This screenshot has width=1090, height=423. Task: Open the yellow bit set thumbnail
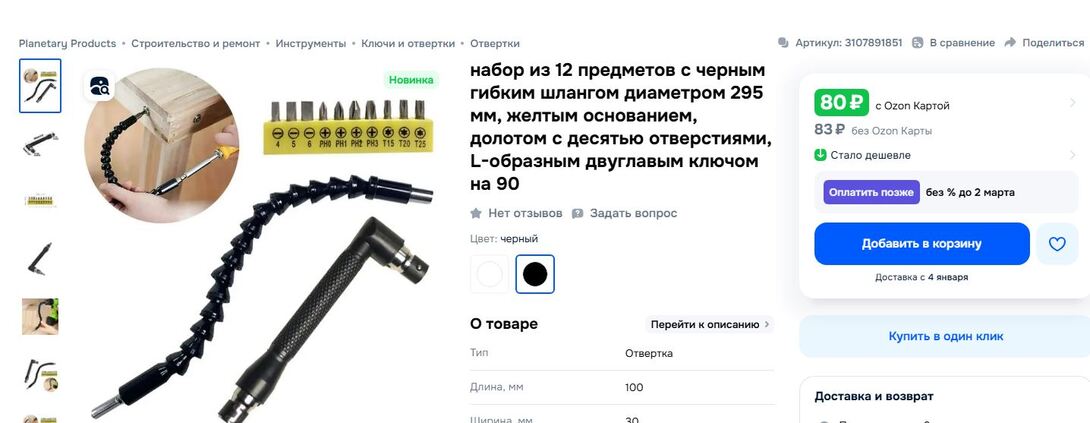click(x=40, y=201)
